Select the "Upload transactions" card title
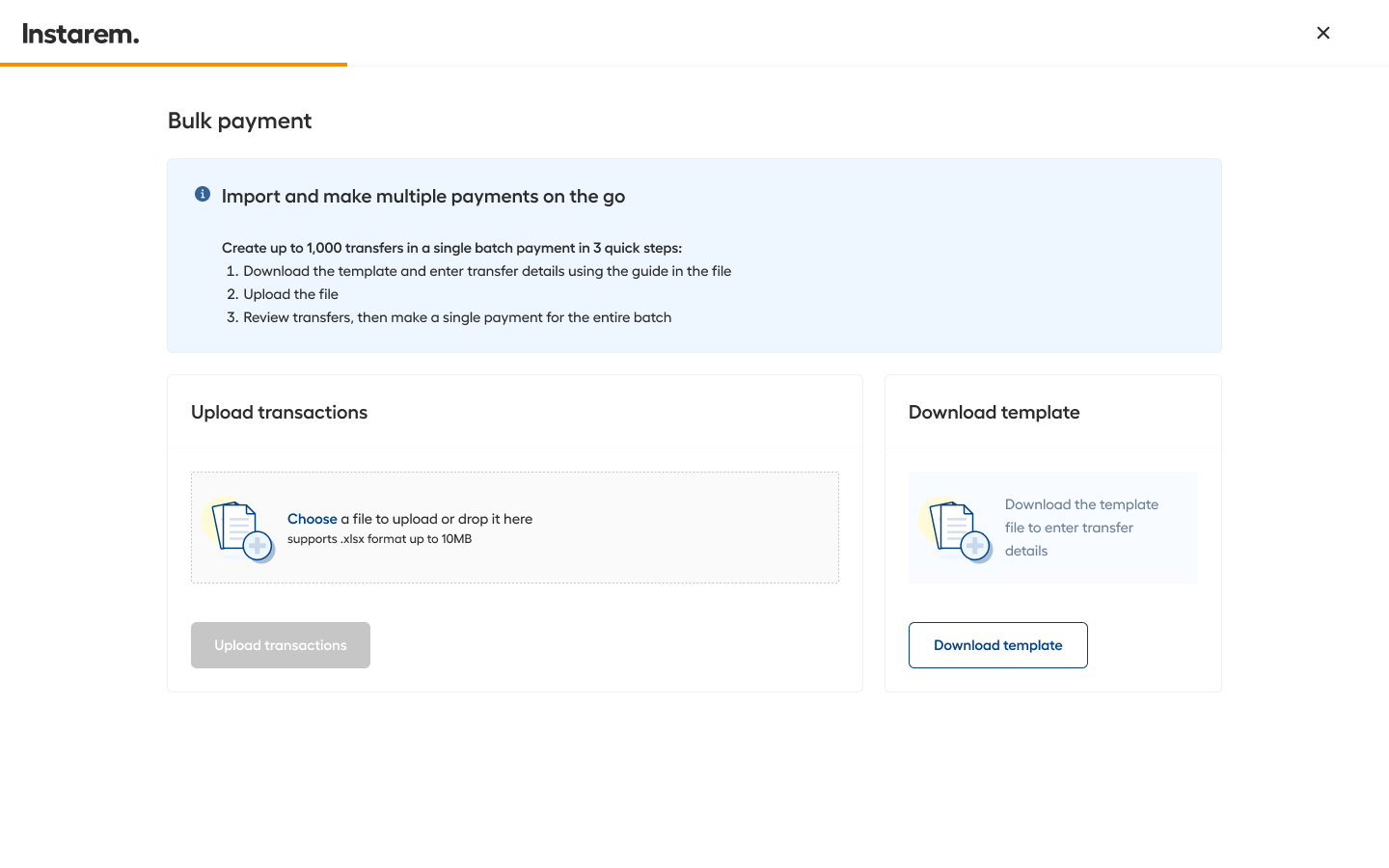This screenshot has width=1389, height=868. coord(279,413)
